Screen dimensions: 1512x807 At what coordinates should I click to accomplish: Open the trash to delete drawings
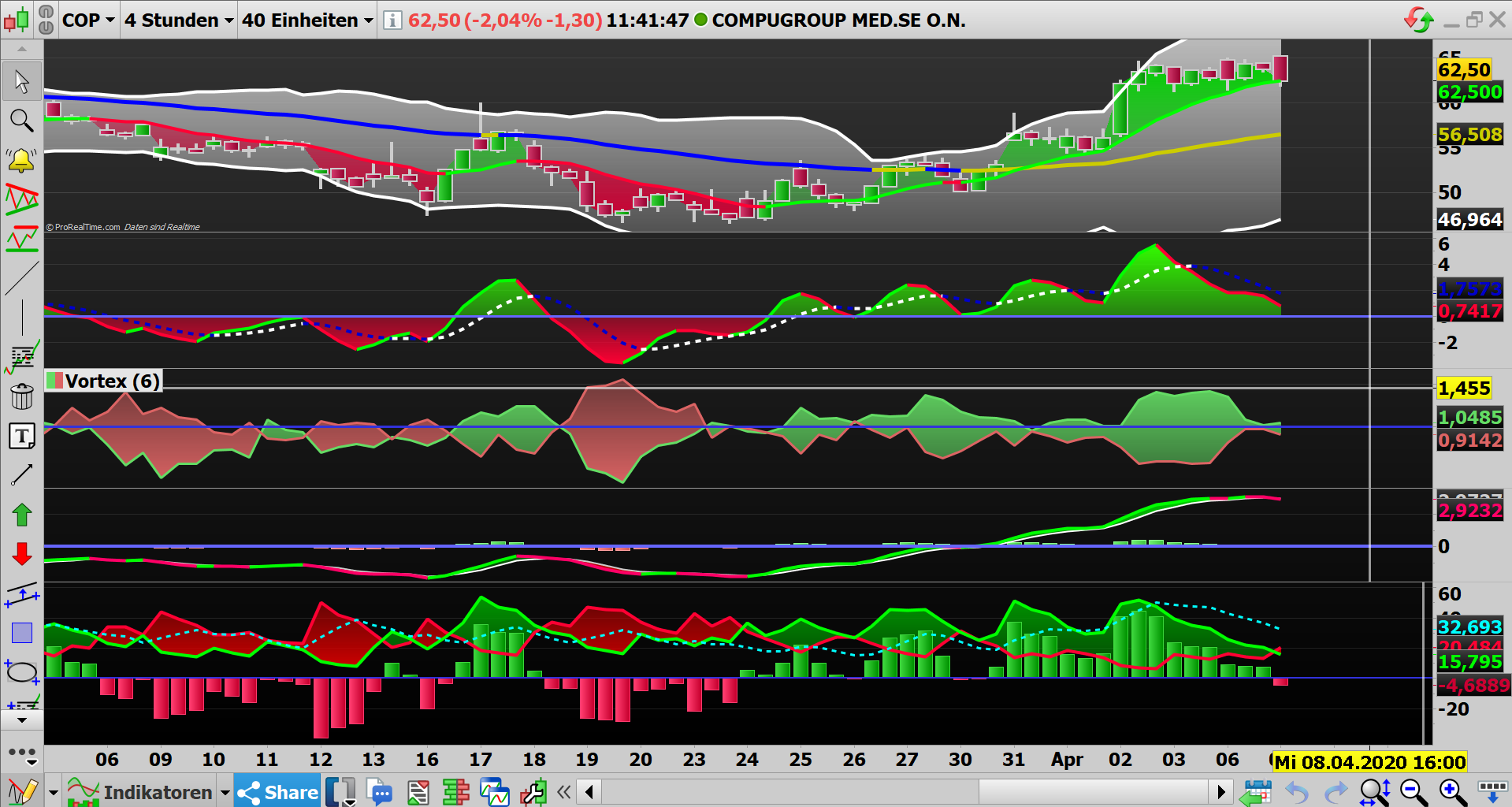coord(21,396)
